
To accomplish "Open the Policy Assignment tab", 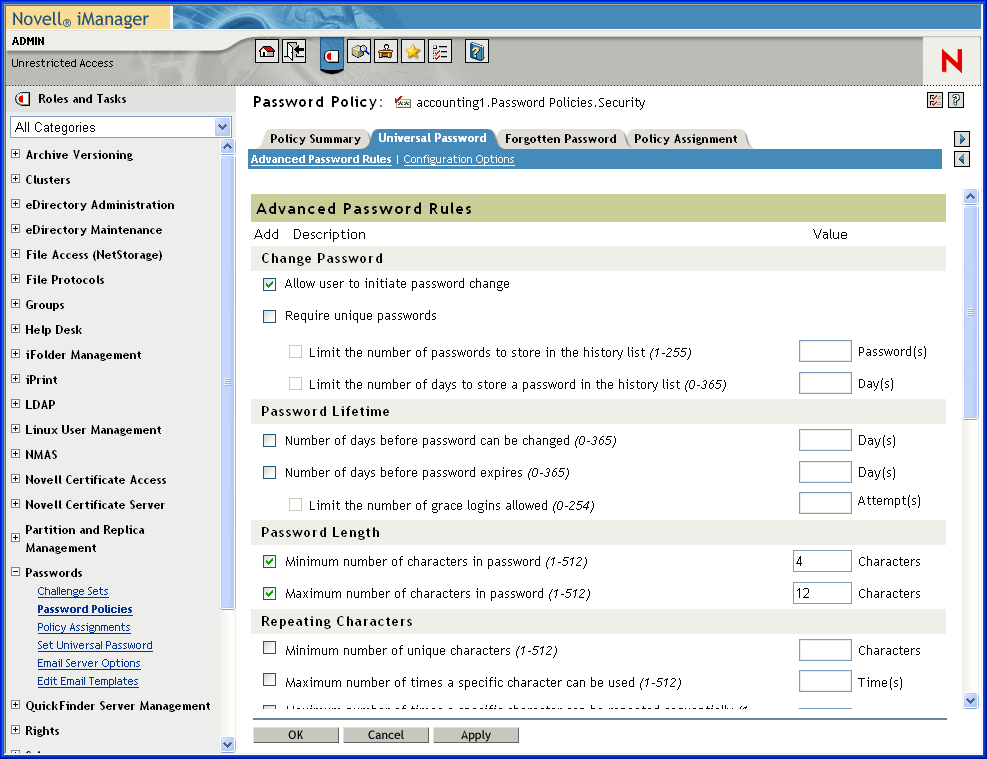I will pyautogui.click(x=685, y=139).
